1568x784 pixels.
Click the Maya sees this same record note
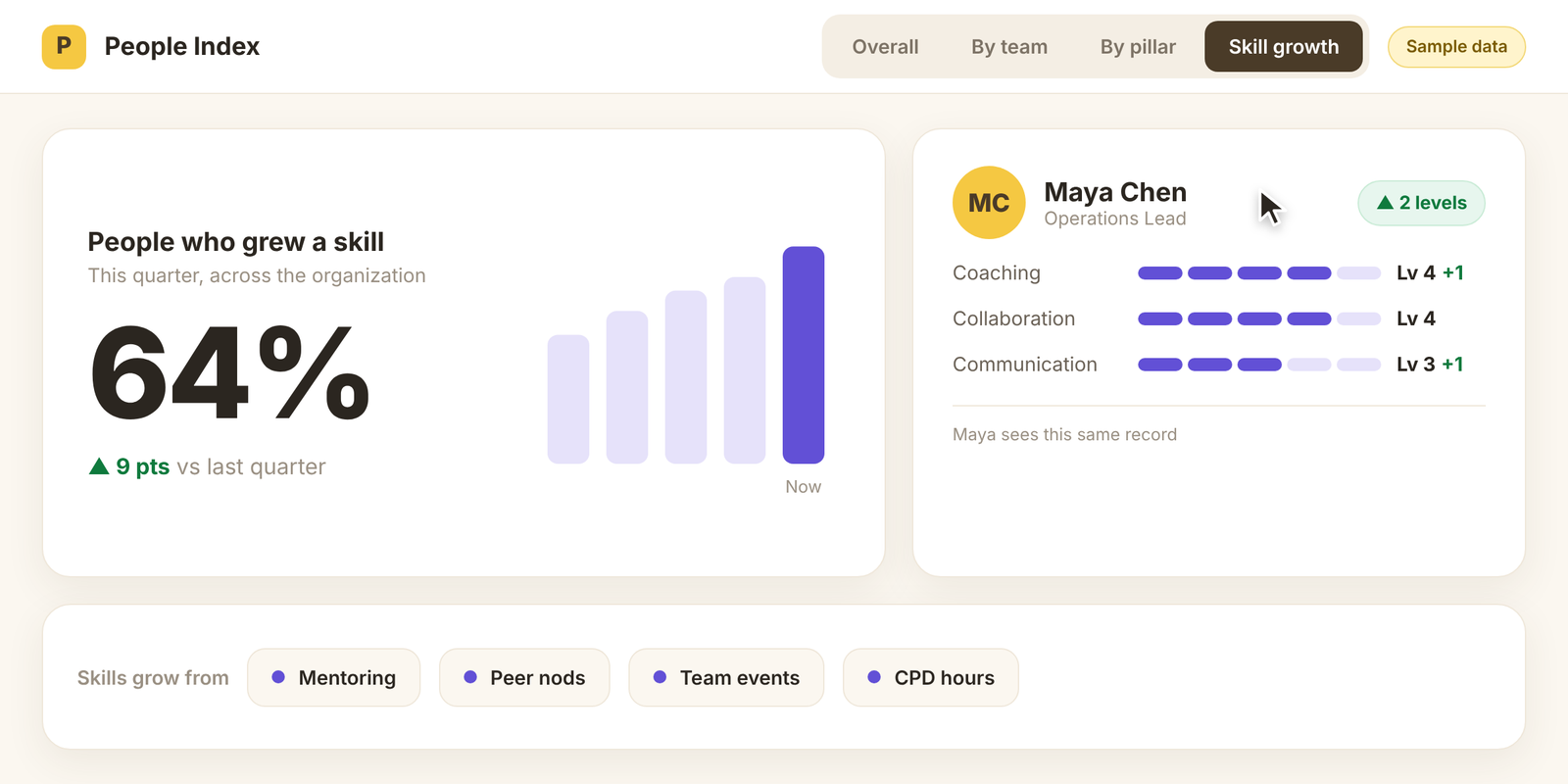click(x=1065, y=434)
